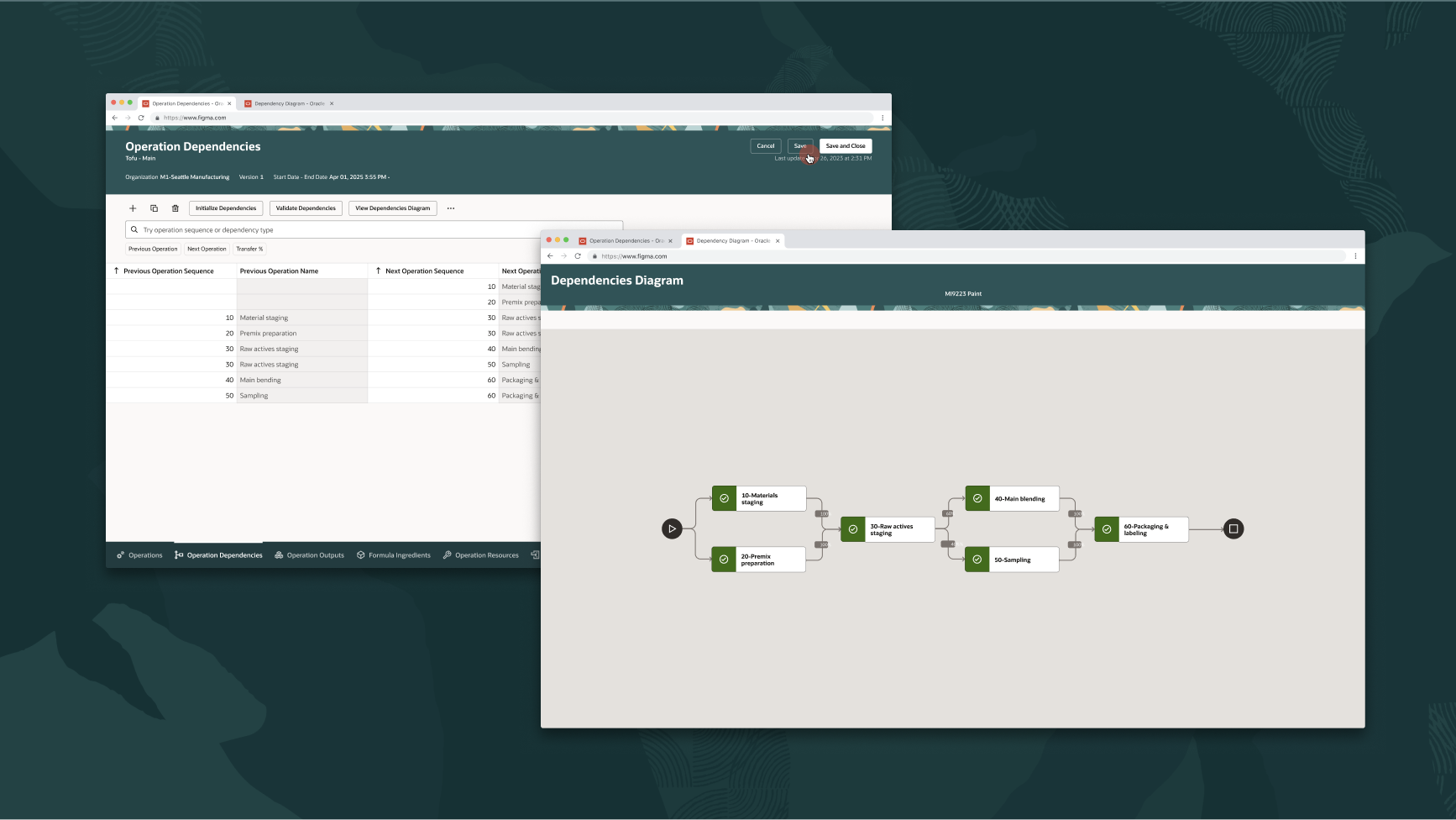
Task: Click the Validate Dependencies button
Action: 306,208
